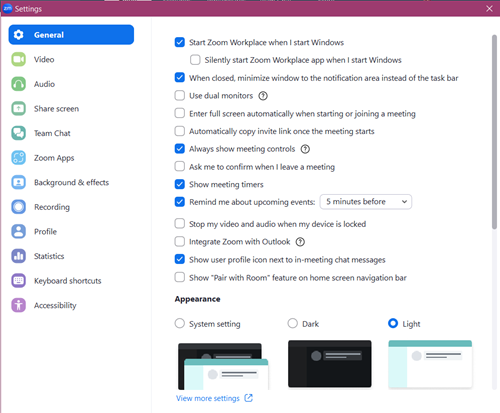Click the Share screen icon

pos(19,109)
